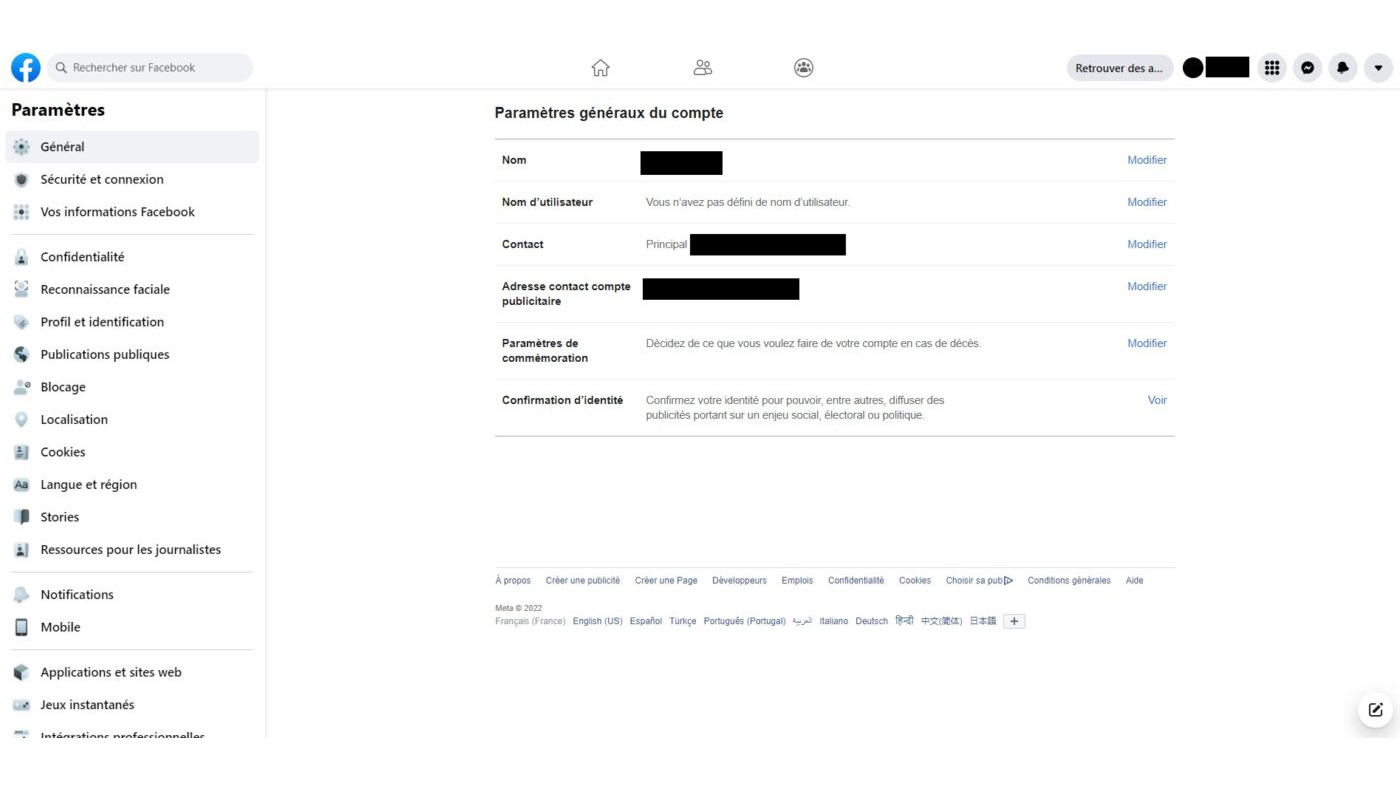This screenshot has width=1400, height=788.
Task: Click the floating compose post icon
Action: [x=1374, y=710]
